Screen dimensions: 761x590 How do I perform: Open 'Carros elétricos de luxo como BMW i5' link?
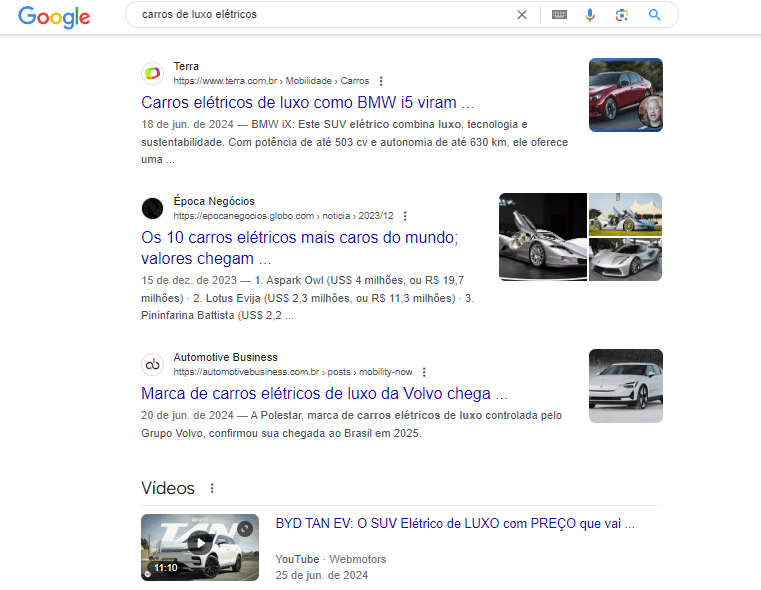[x=307, y=102]
